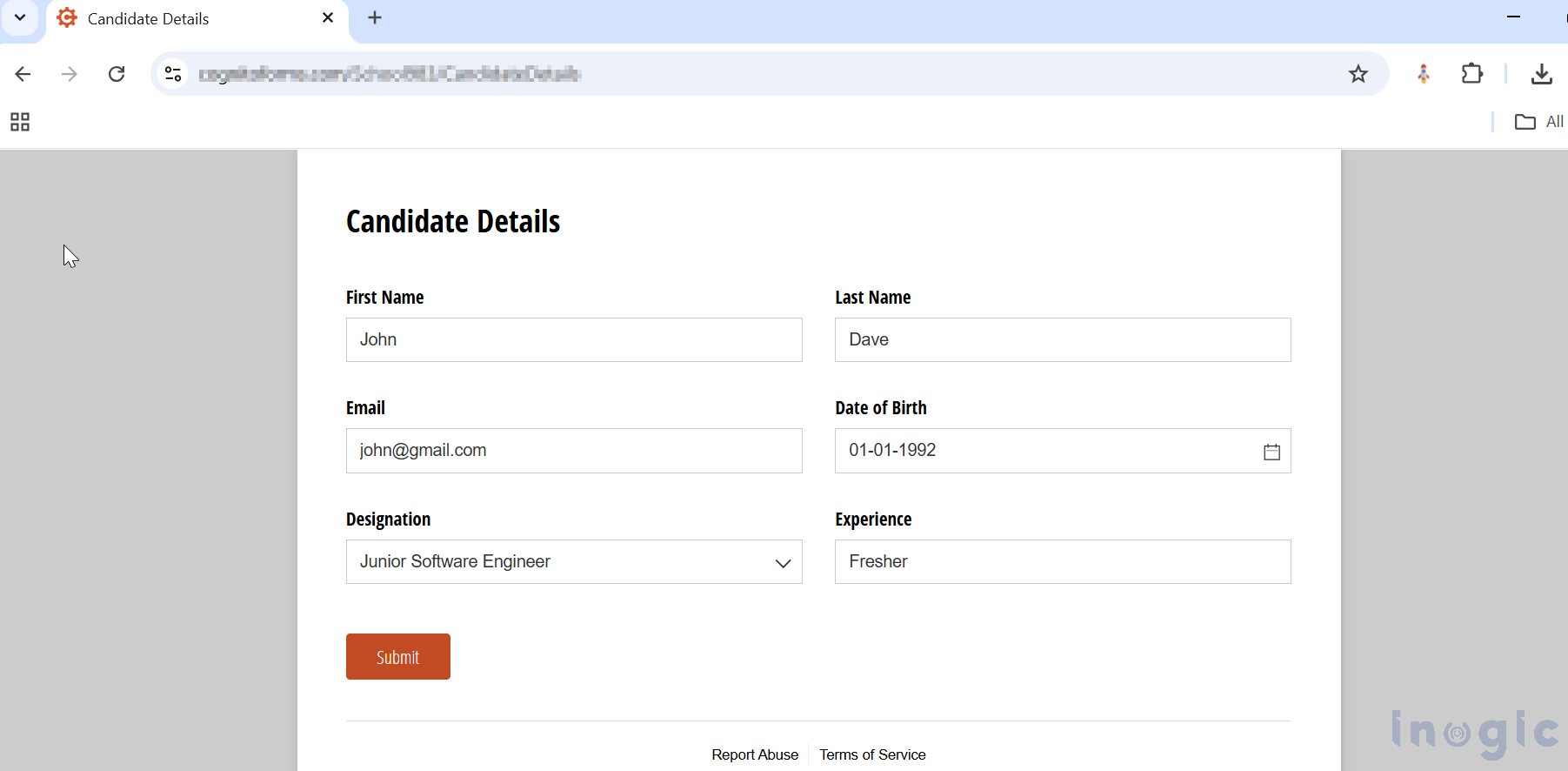
Task: Bookmark this page with the star icon
Action: [x=1358, y=74]
